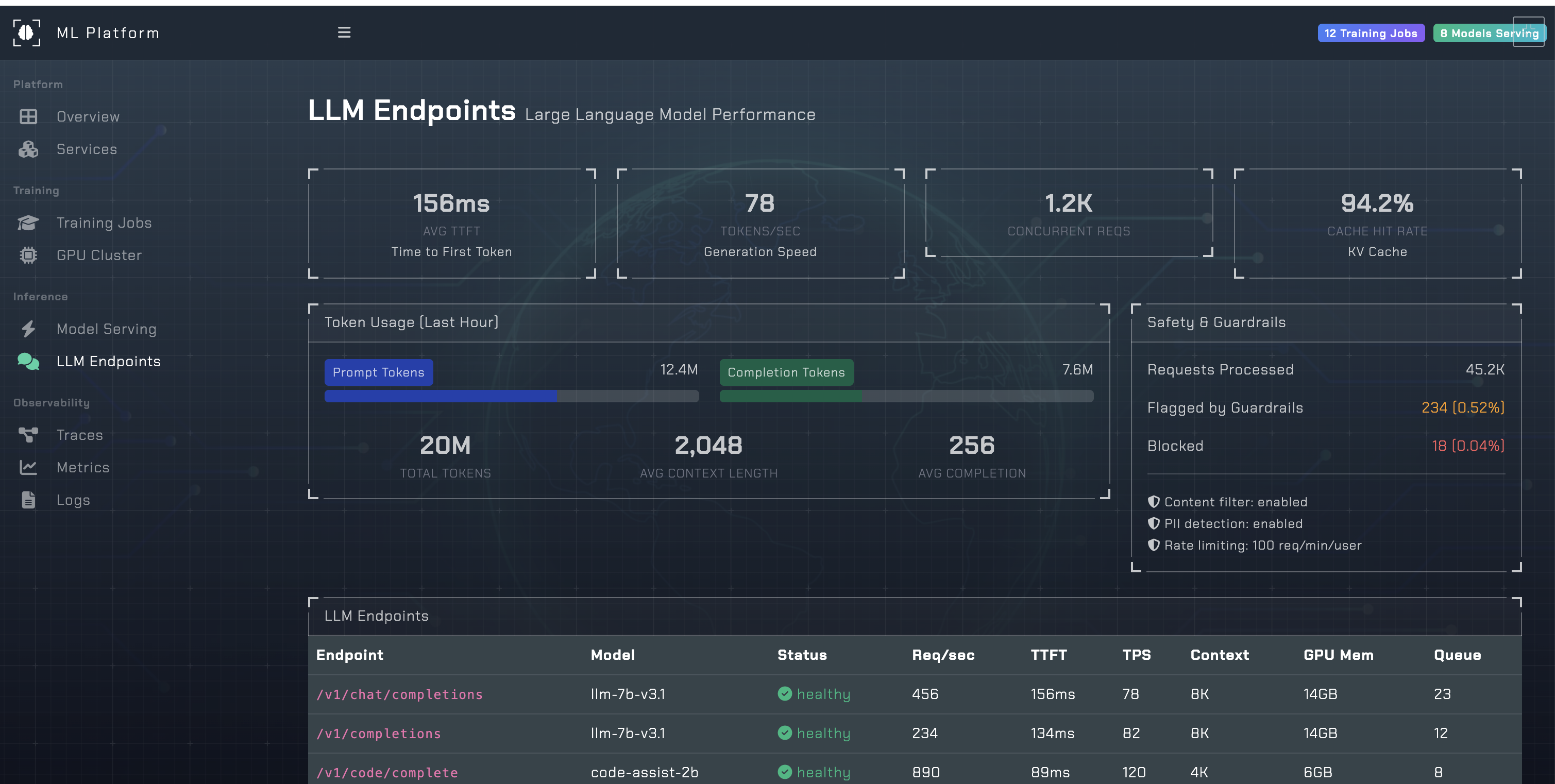
Task: Open the hamburger menu next to ML Platform
Action: coord(344,32)
